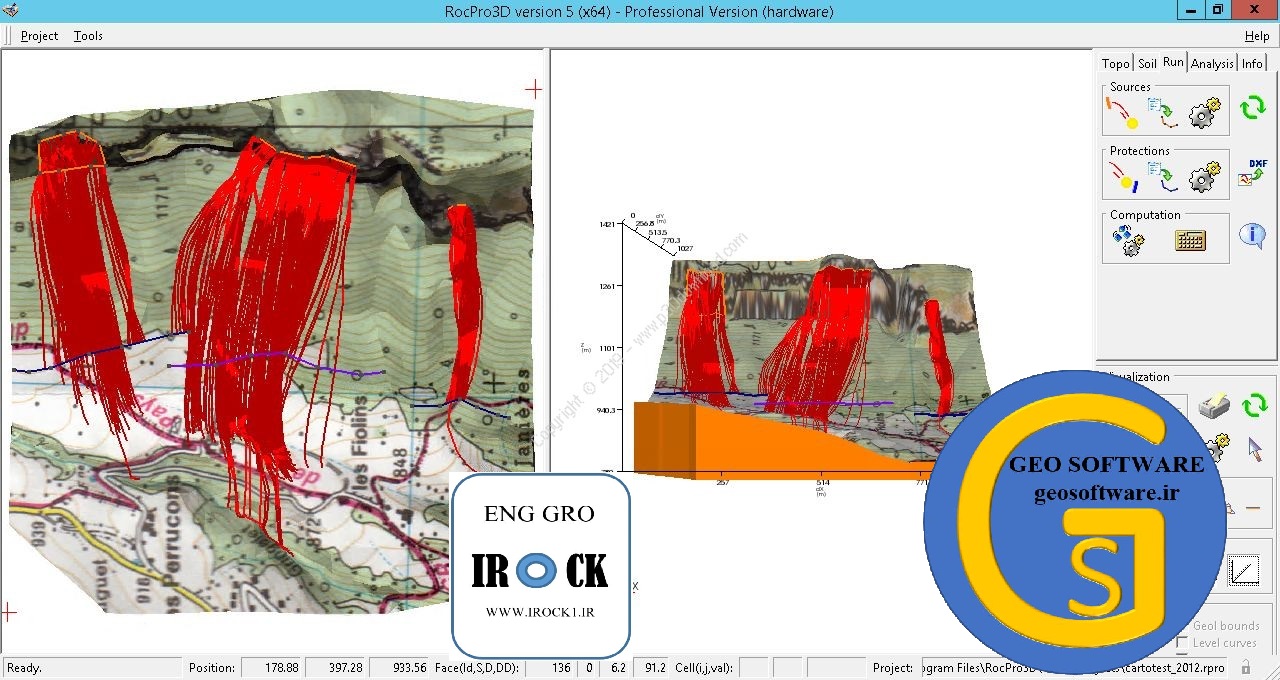Toggle the Level curves checkbox

[1182, 643]
